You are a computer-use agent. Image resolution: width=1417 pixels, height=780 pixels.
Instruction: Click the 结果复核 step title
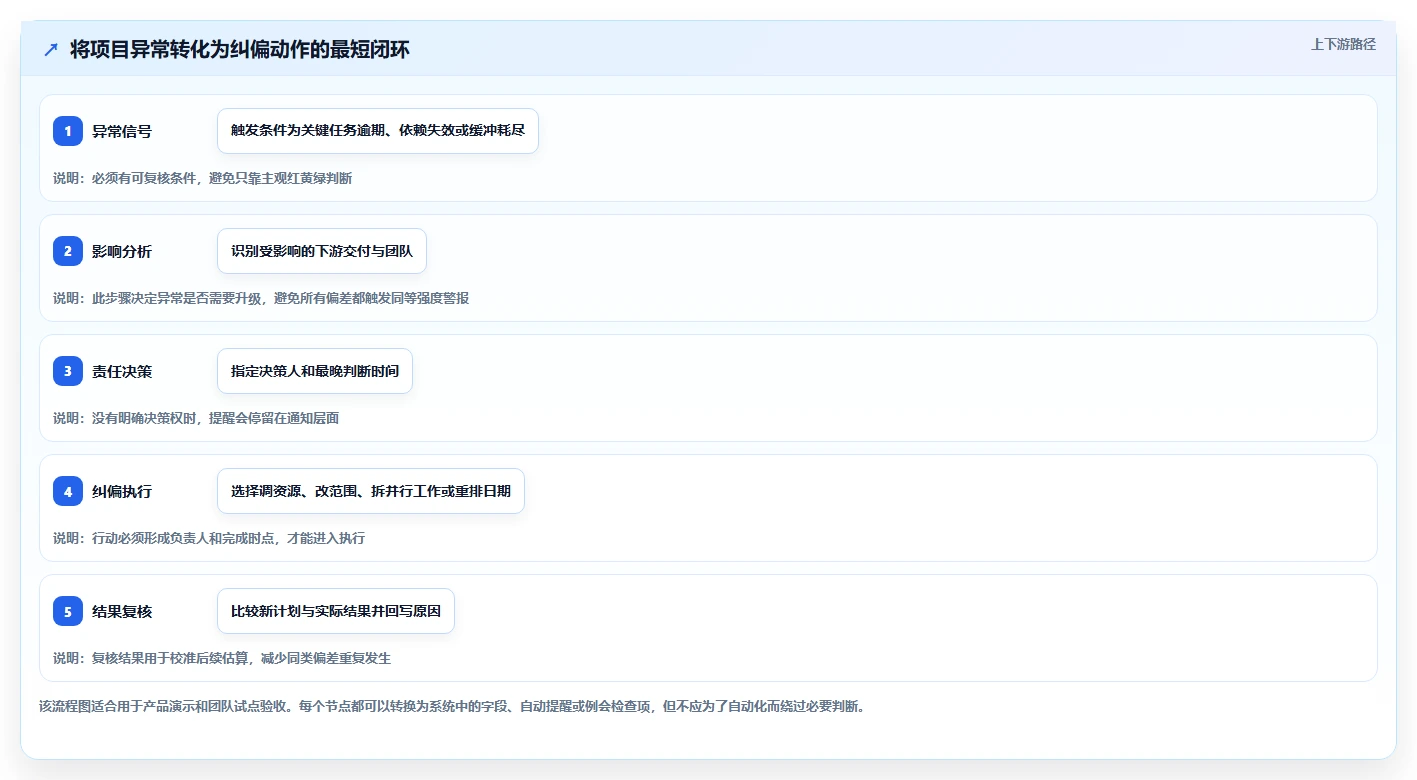(122, 611)
